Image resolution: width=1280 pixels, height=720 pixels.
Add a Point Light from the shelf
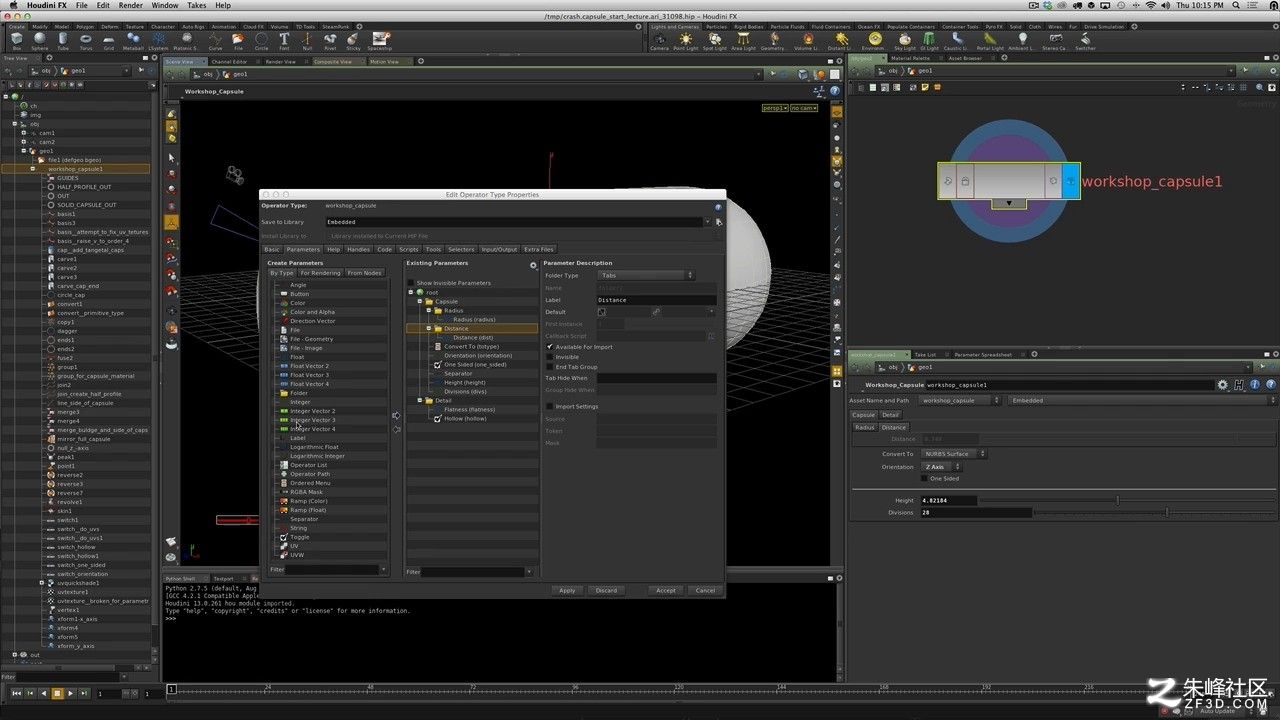(x=686, y=40)
